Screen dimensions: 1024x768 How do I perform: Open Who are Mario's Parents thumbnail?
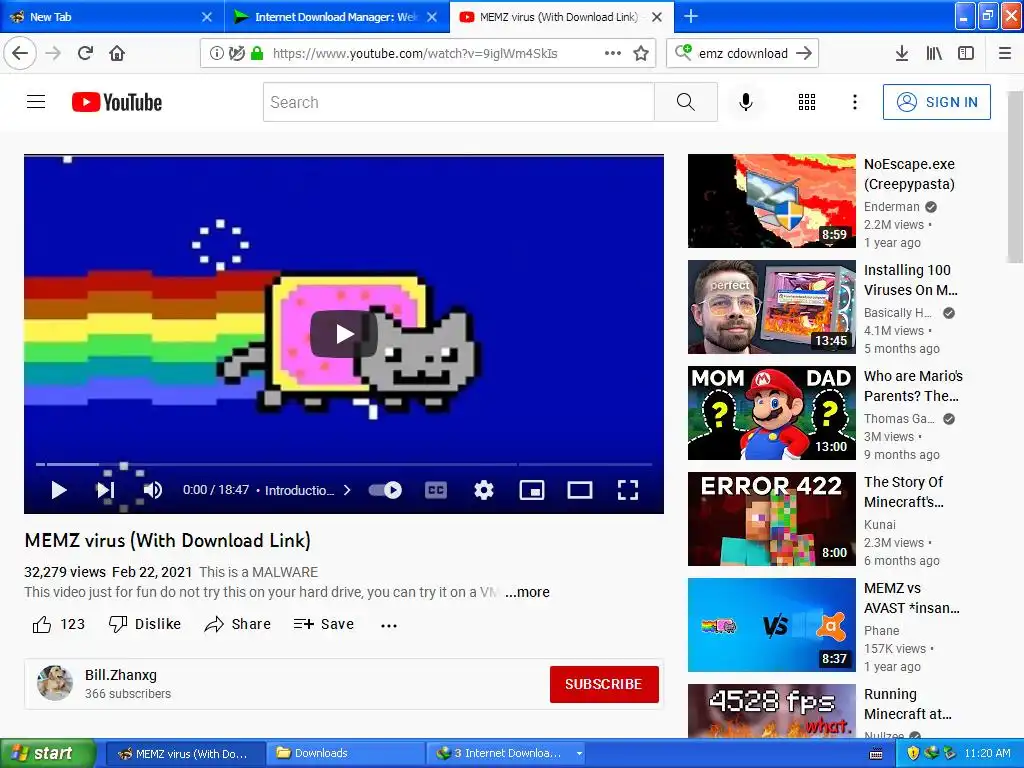pyautogui.click(x=772, y=413)
